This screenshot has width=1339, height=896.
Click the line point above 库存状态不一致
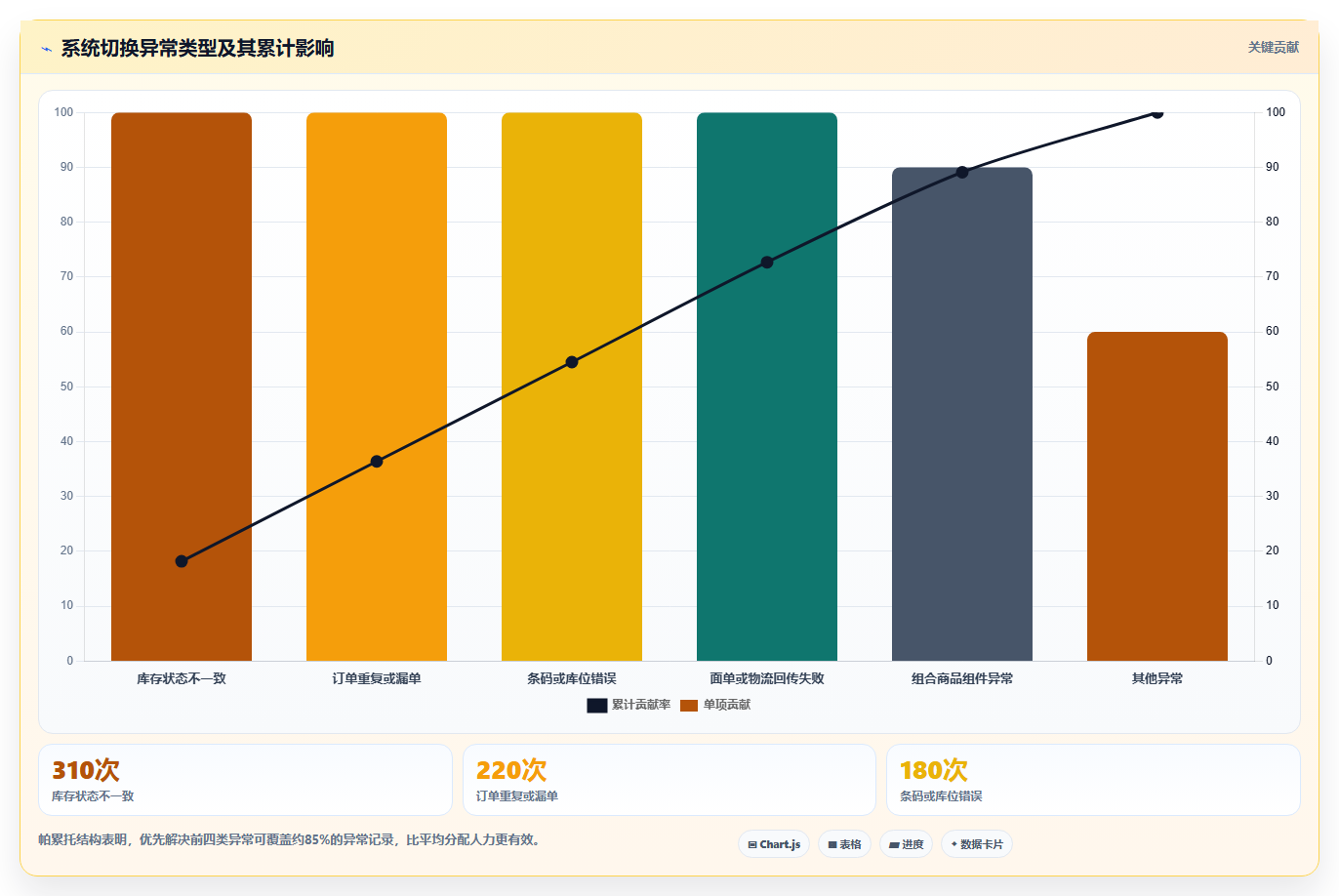point(182,561)
